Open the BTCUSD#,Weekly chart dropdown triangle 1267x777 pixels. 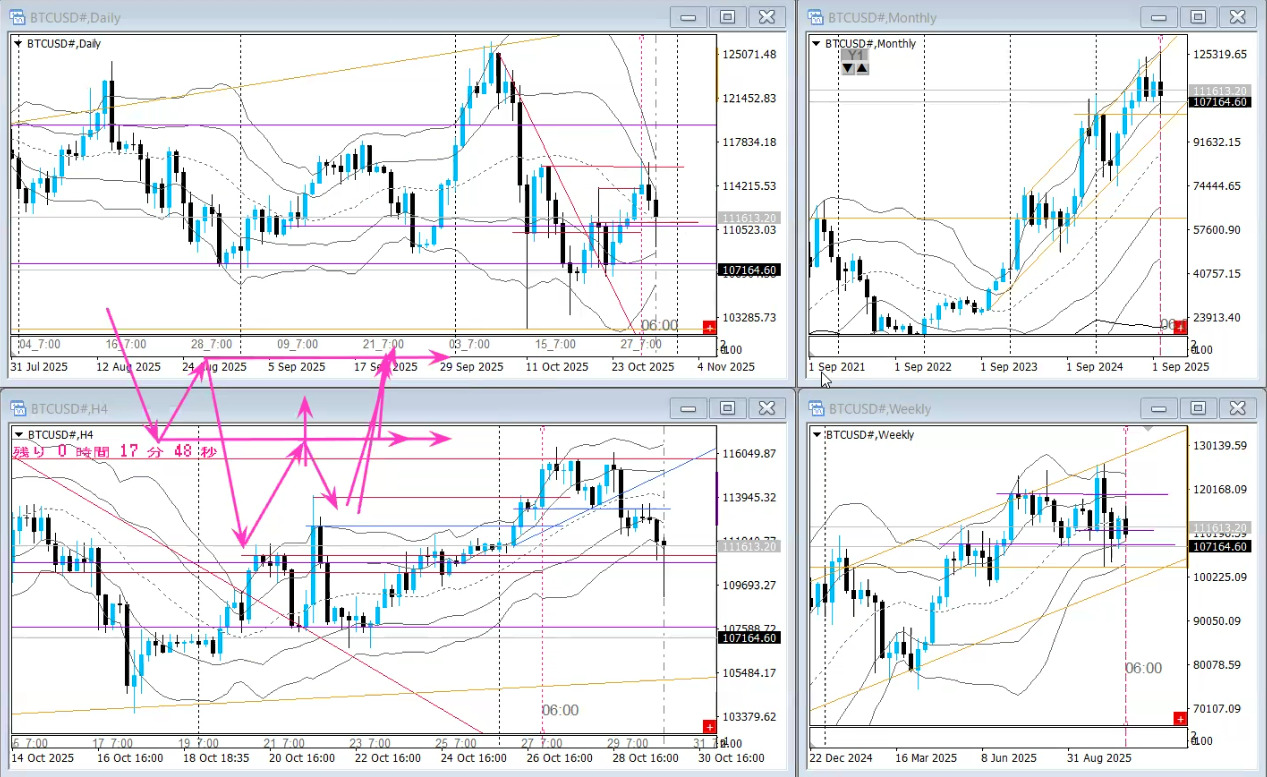[x=816, y=435]
